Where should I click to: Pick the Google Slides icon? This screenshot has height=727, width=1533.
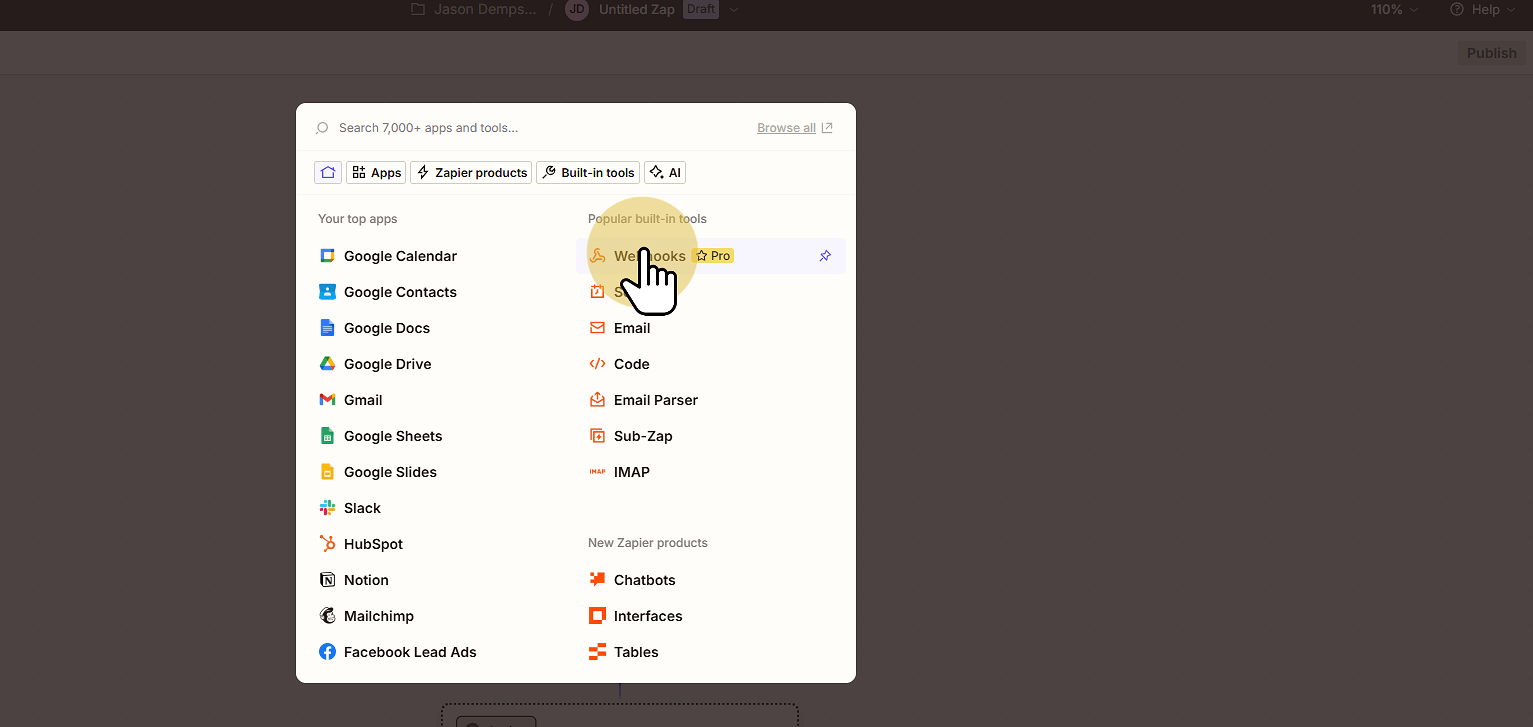[327, 472]
